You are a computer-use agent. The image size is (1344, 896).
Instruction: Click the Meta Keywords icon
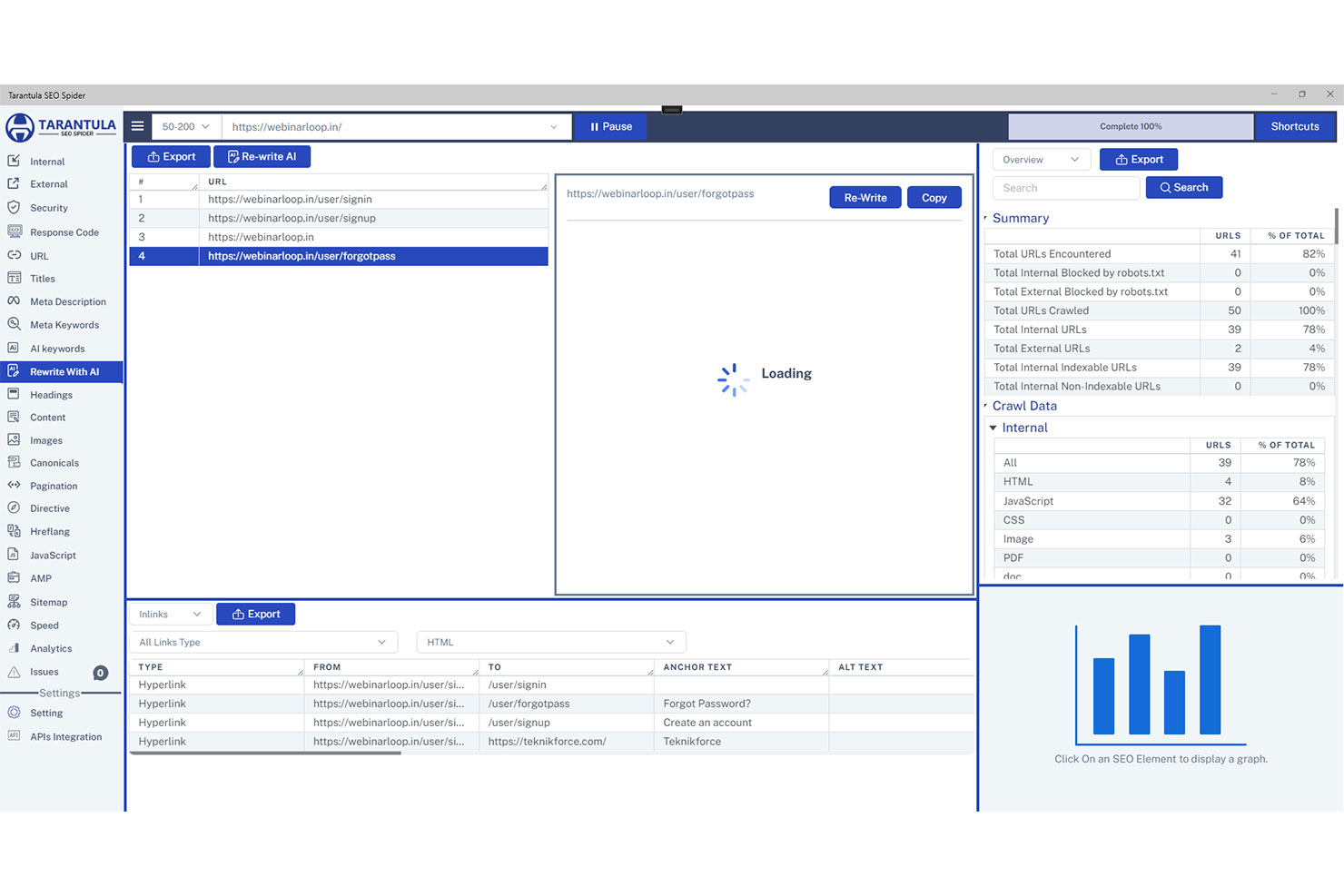click(x=14, y=324)
